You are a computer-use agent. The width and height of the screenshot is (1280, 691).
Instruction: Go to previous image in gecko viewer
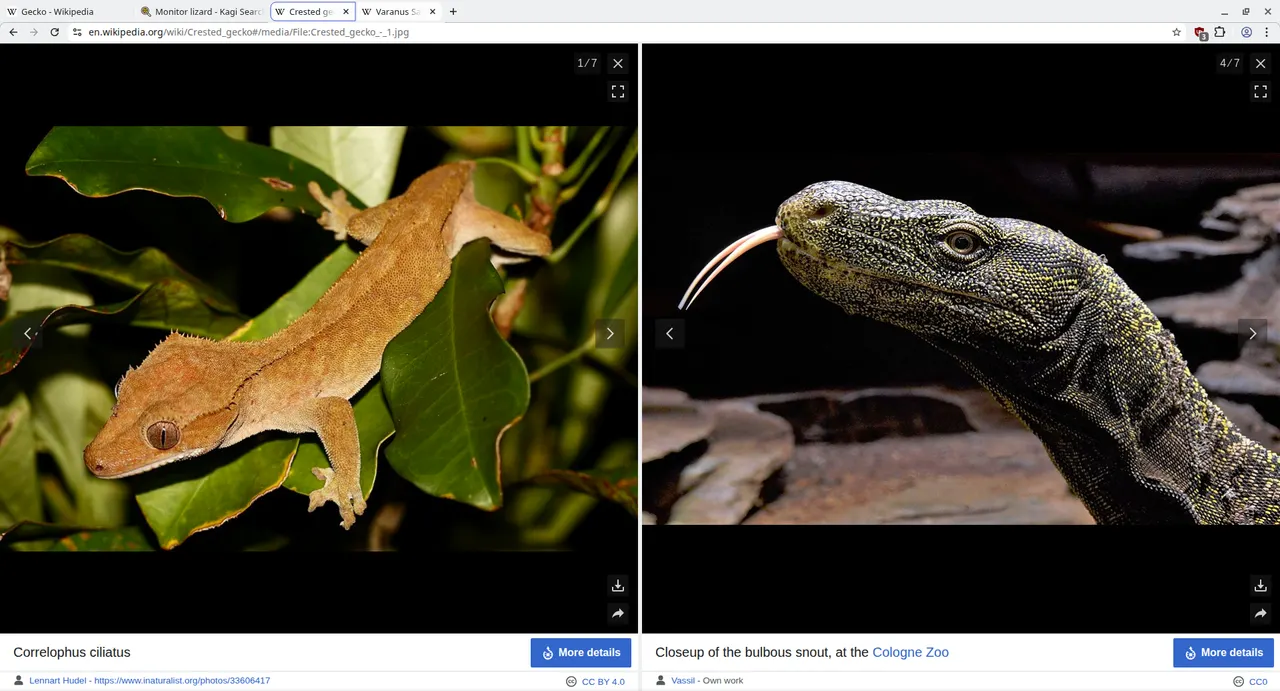(28, 334)
